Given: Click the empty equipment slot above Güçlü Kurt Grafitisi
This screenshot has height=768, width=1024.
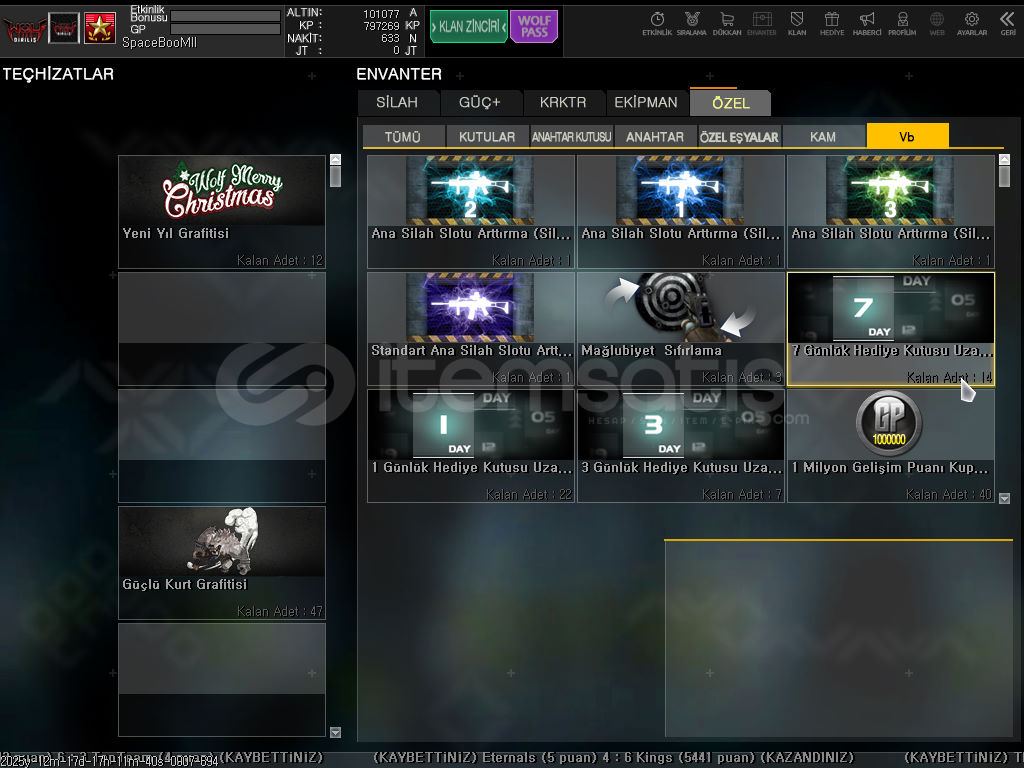Looking at the screenshot, I should (222, 446).
